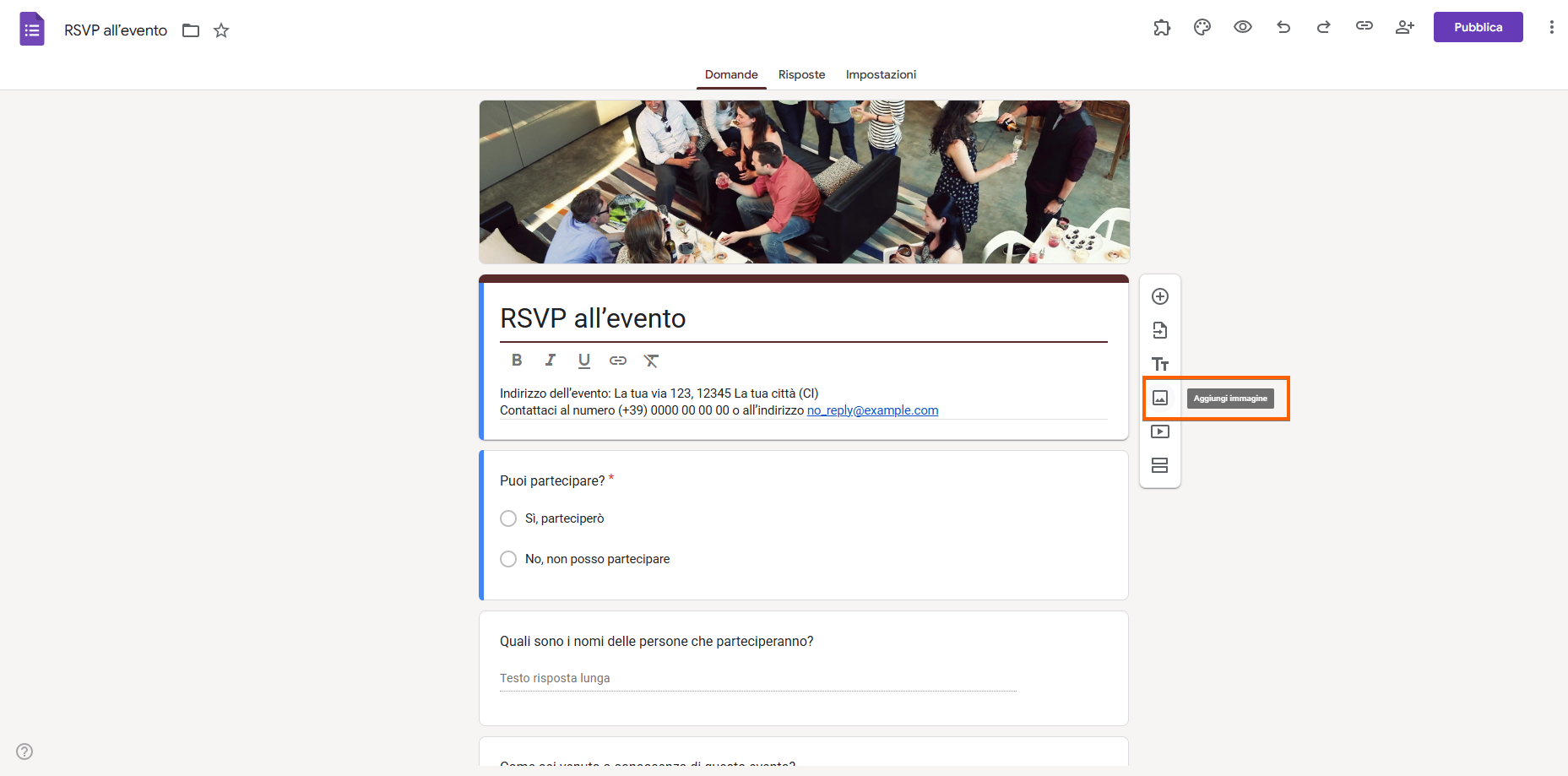Open the theme customization palette icon
This screenshot has height=776, width=1568.
pos(1202,26)
